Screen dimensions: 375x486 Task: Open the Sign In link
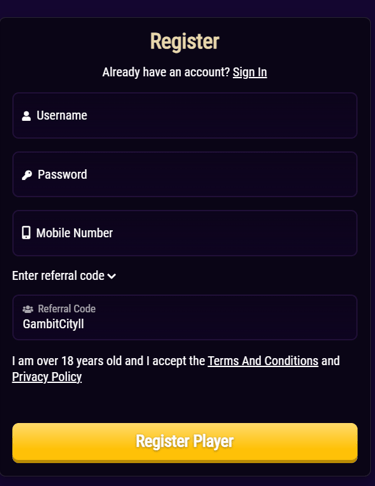tap(250, 72)
